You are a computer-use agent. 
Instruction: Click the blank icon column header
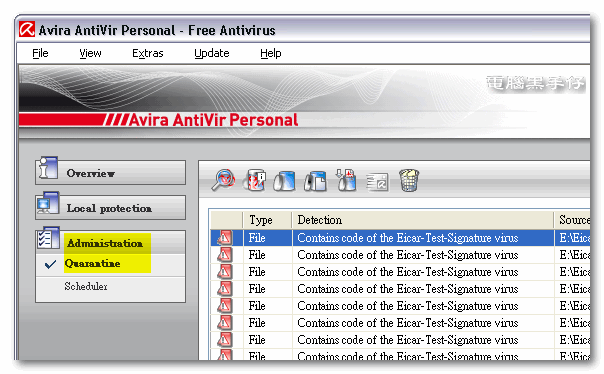point(226,220)
